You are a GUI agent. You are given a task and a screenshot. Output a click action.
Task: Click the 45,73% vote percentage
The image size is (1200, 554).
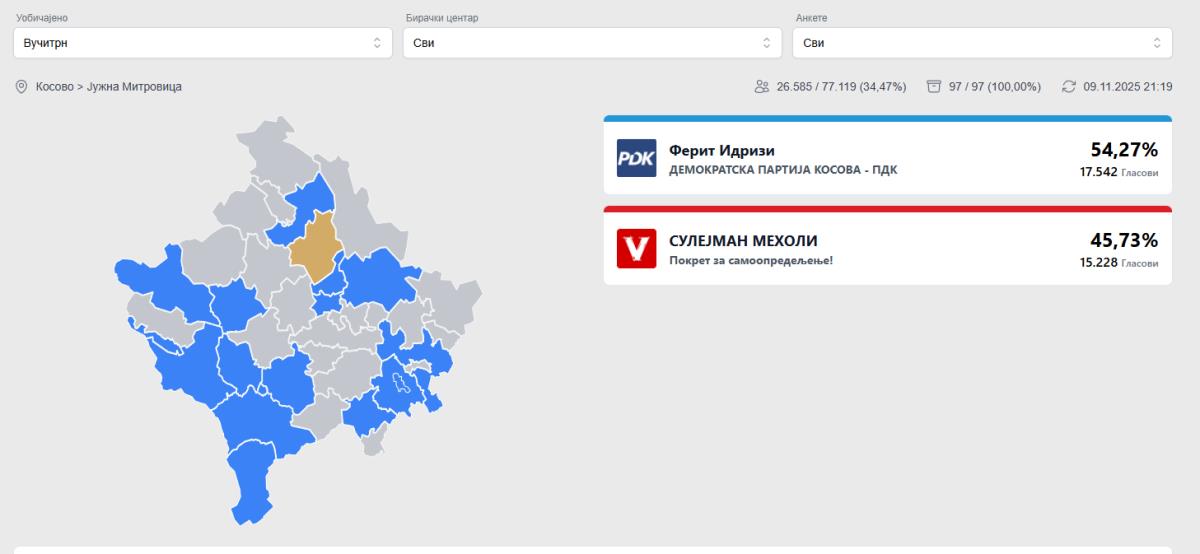[x=1123, y=240]
